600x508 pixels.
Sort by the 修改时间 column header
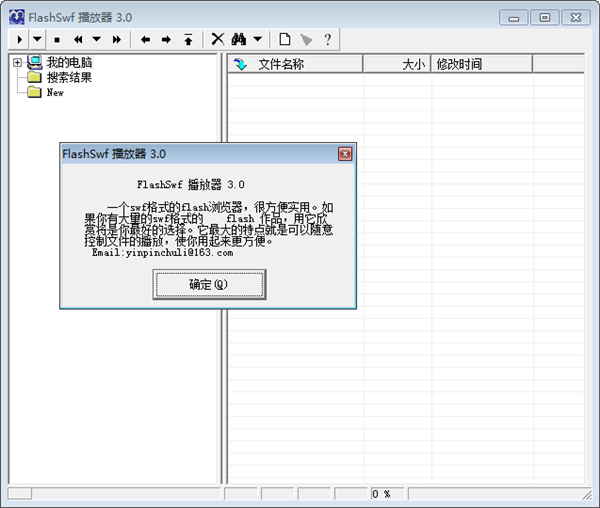[x=482, y=64]
